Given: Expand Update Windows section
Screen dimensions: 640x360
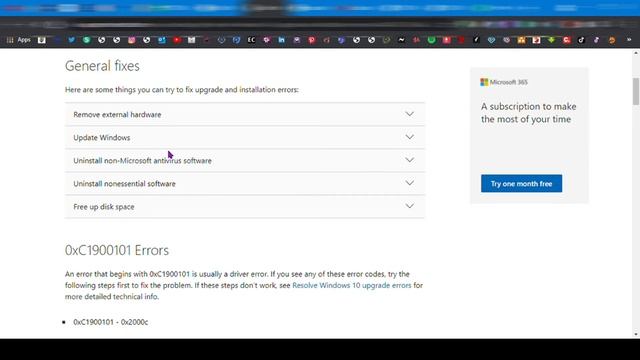Looking at the screenshot, I should (x=244, y=138).
